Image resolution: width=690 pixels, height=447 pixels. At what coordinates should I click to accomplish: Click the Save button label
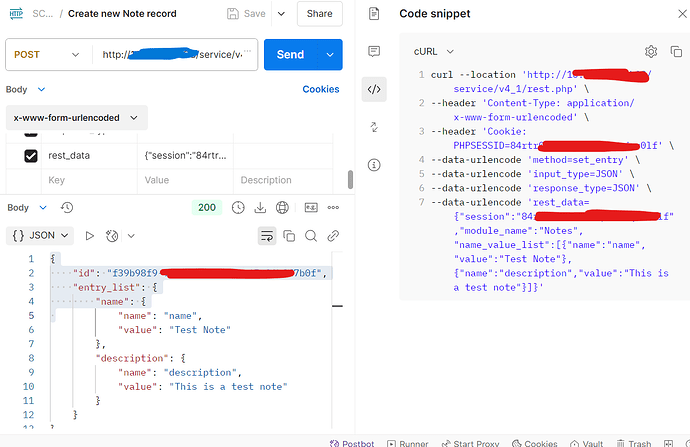[x=255, y=14]
